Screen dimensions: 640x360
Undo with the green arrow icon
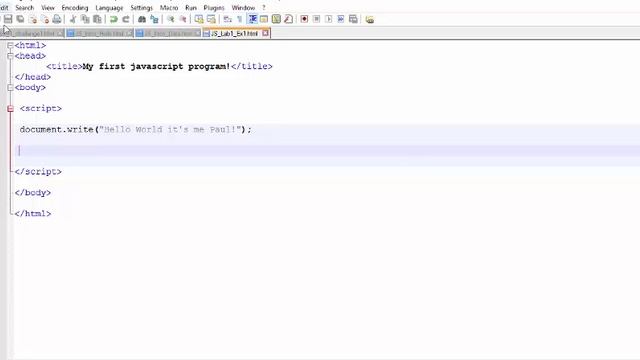click(x=113, y=19)
